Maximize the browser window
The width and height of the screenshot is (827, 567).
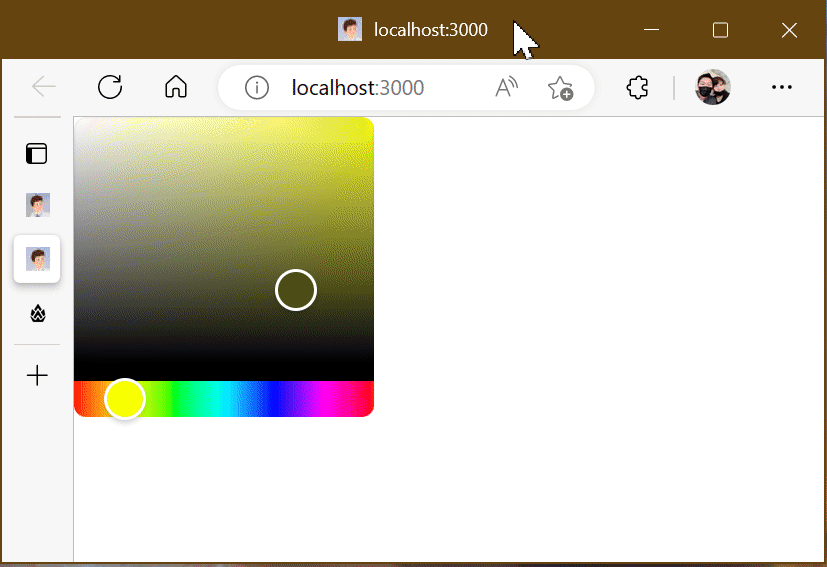pos(720,30)
